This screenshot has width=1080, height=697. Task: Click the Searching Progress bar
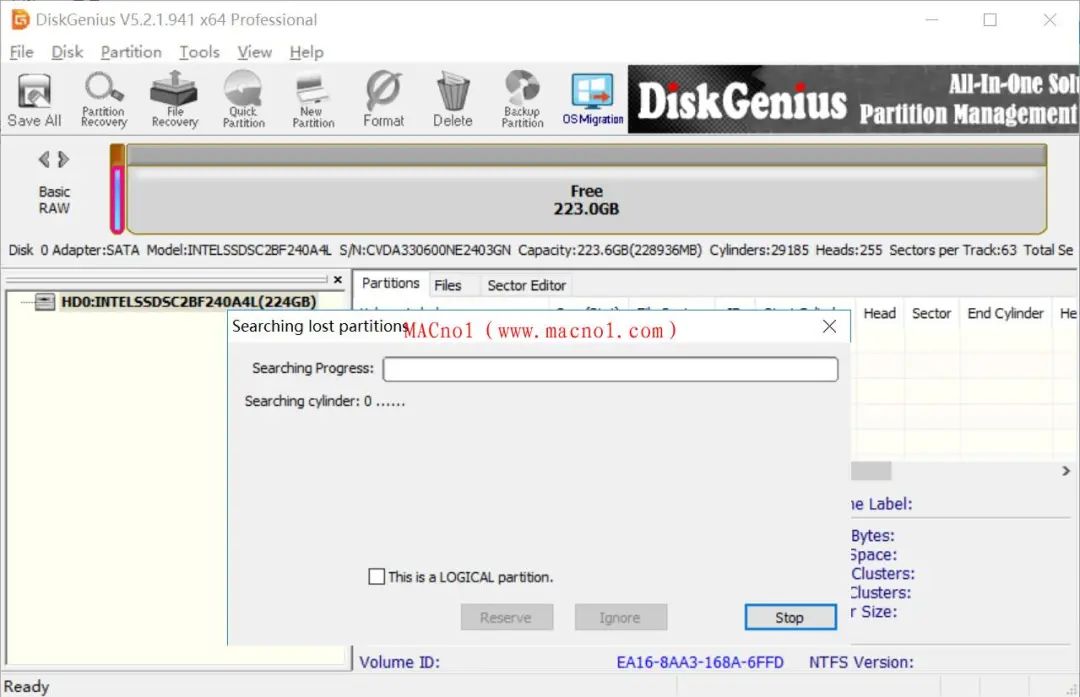pyautogui.click(x=610, y=368)
